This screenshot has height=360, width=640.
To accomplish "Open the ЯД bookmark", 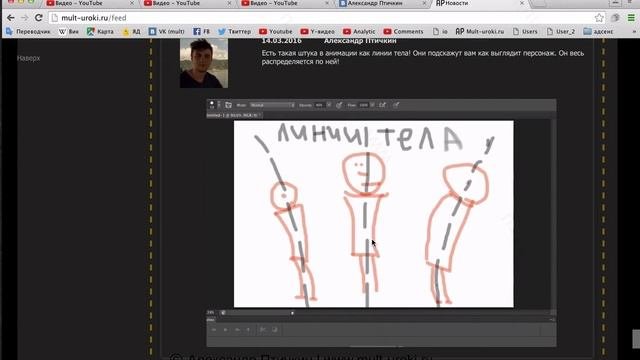I will click(131, 31).
